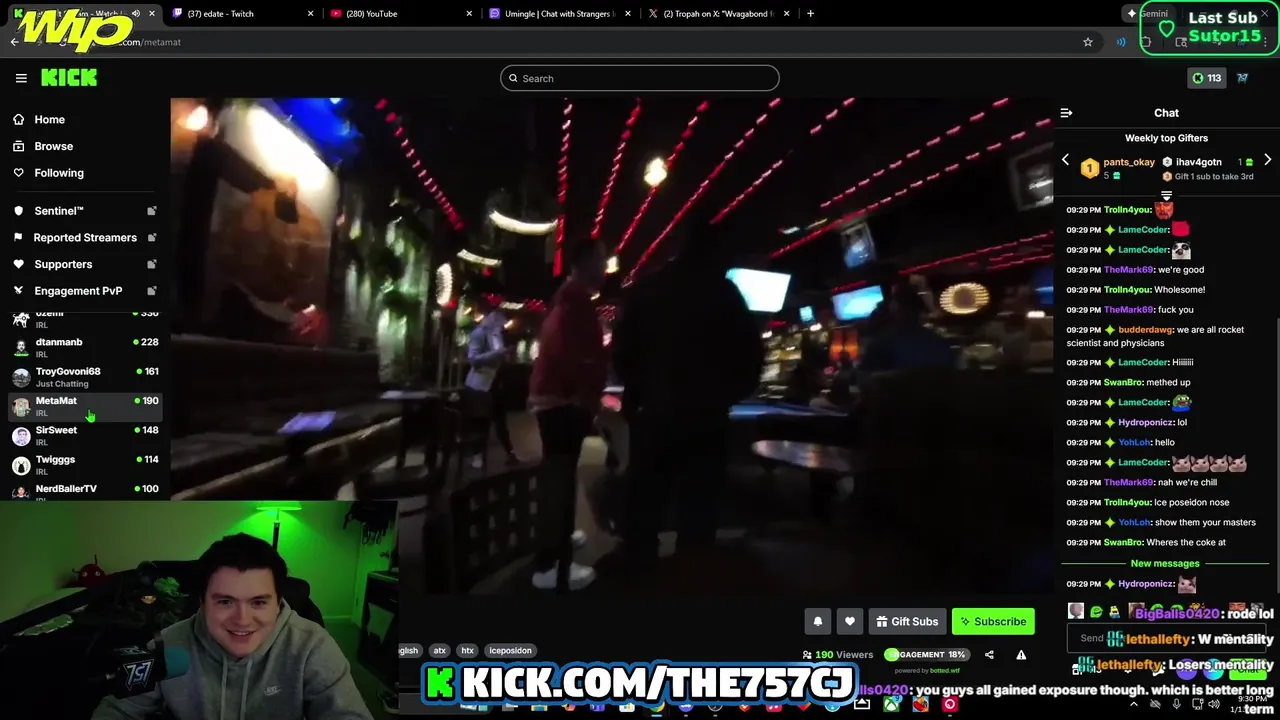This screenshot has height=720, width=1280.
Task: Select the htx stream tag
Action: click(467, 650)
